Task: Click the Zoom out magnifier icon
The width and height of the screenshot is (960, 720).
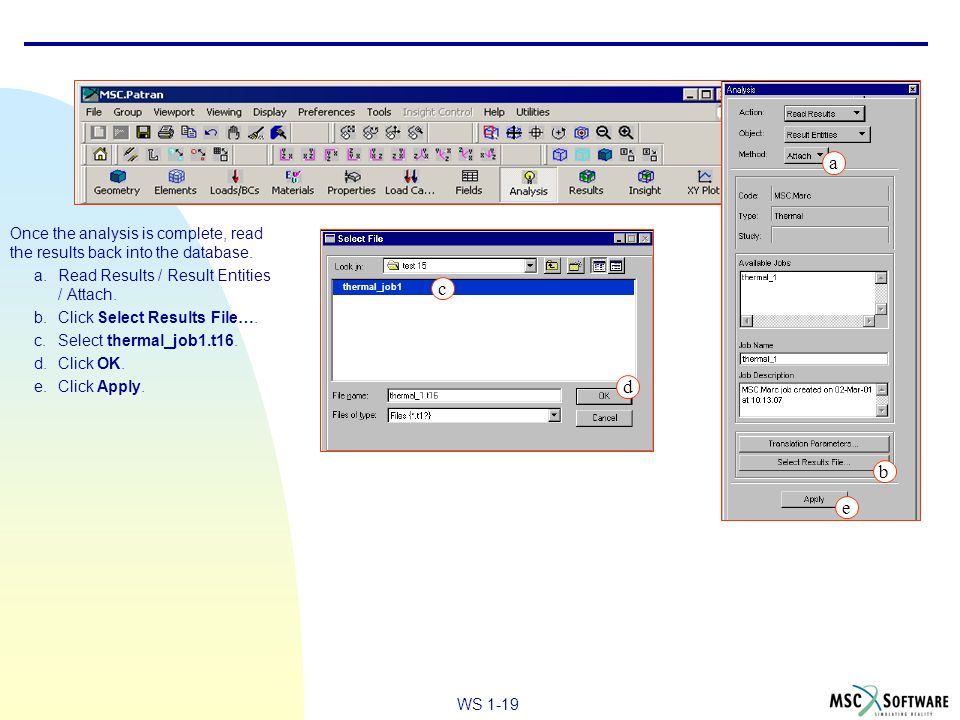Action: 603,132
